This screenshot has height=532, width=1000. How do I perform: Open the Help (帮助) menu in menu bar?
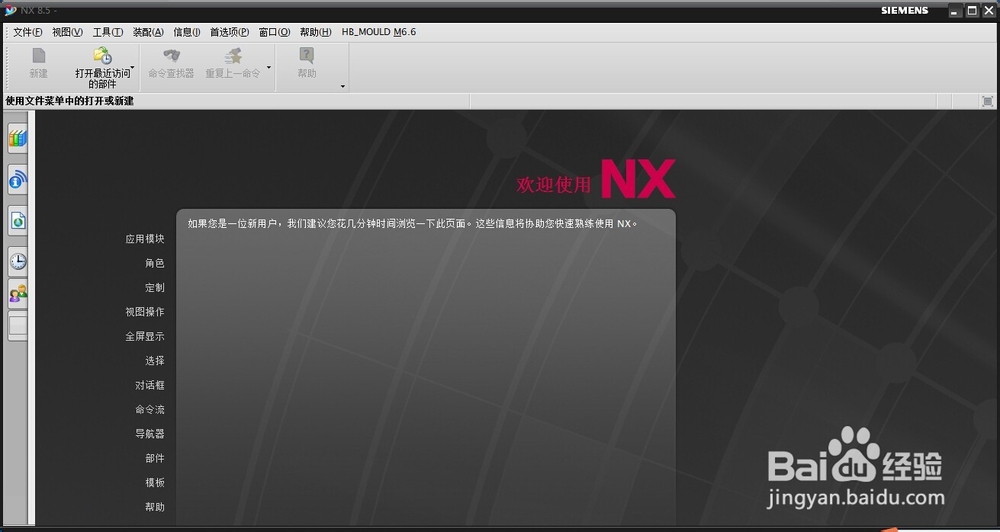coord(315,32)
